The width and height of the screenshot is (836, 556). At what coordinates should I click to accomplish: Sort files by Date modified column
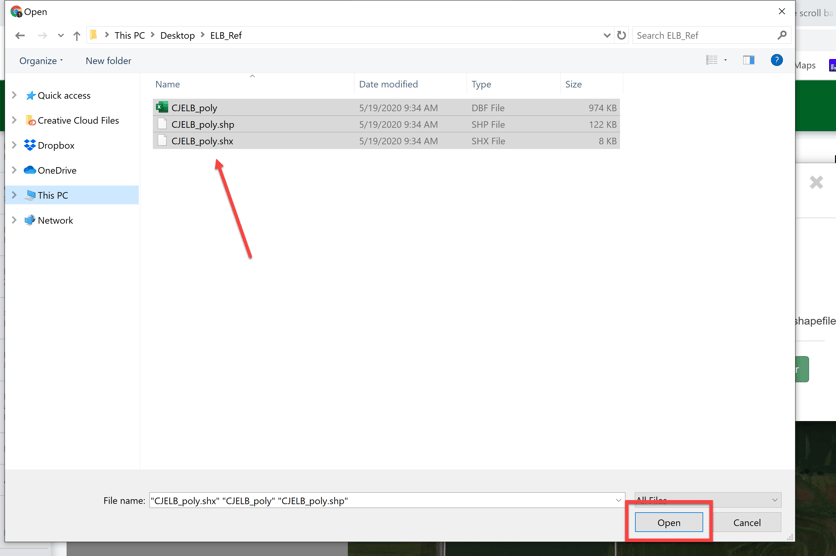pyautogui.click(x=388, y=84)
